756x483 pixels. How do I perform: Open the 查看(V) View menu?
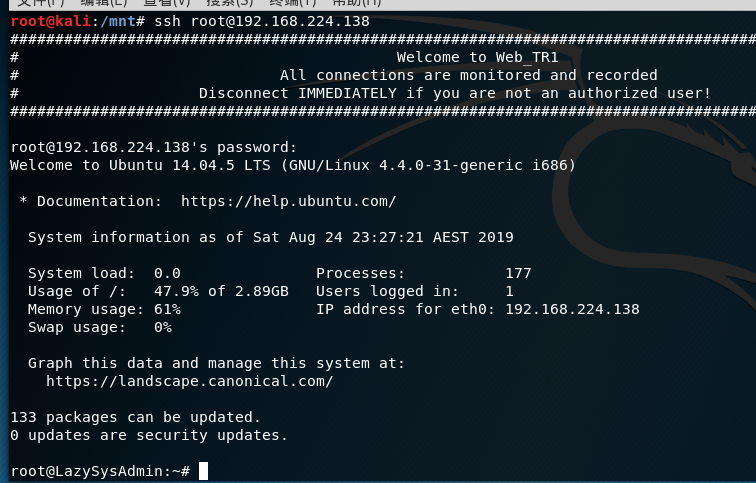tap(167, 3)
